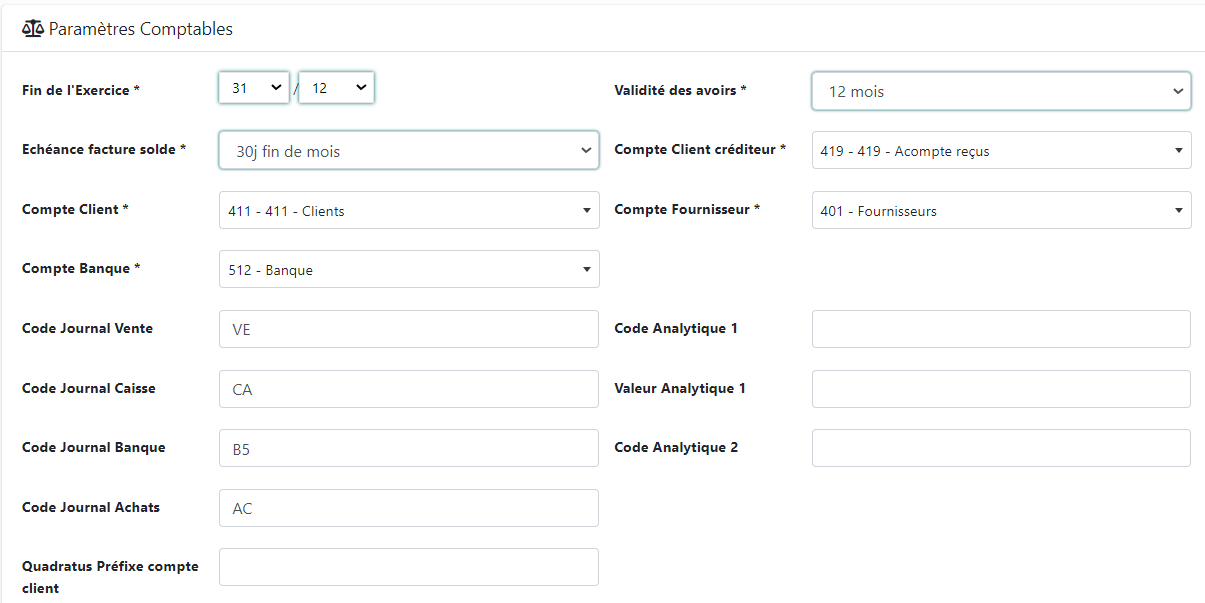Click the balance scale icon beside Paramètres Comptables

[x=33, y=29]
